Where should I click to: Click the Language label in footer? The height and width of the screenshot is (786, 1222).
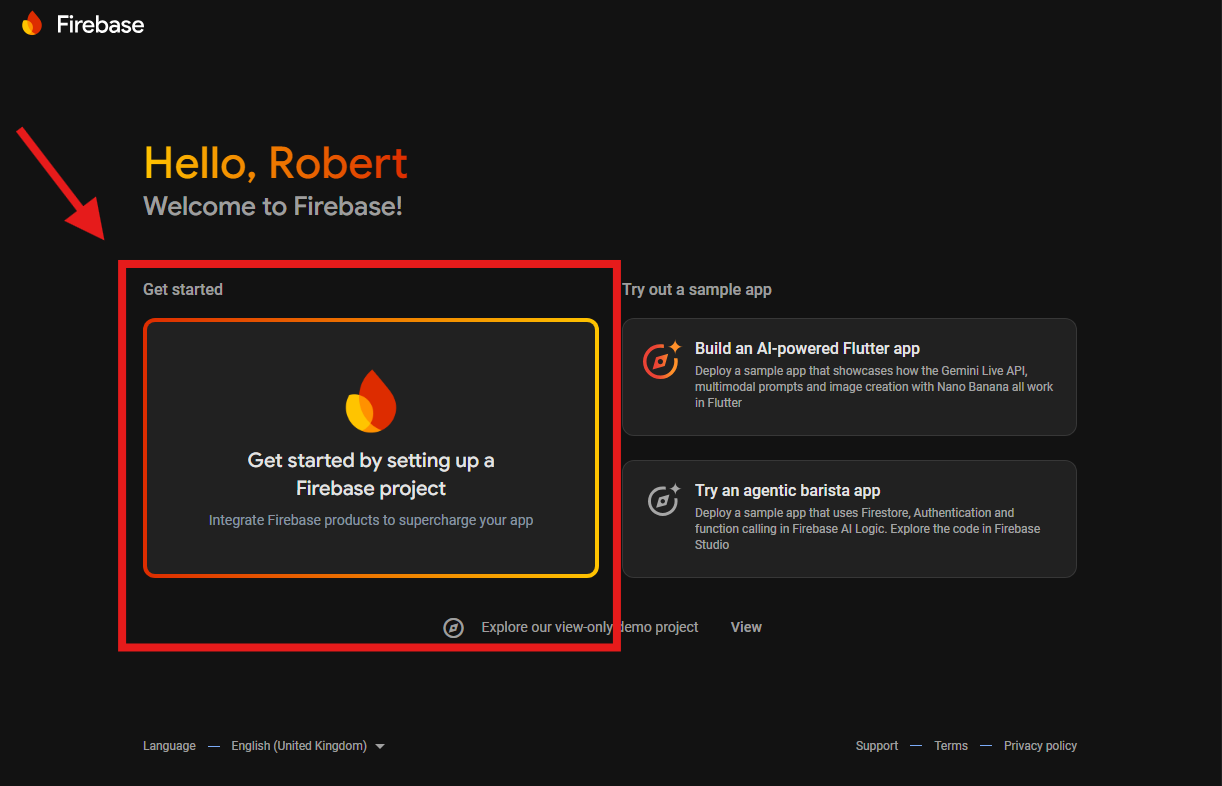coord(169,746)
